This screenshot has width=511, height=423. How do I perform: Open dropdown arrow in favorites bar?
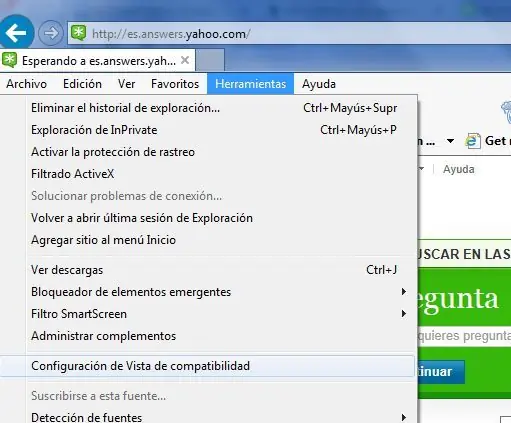450,141
